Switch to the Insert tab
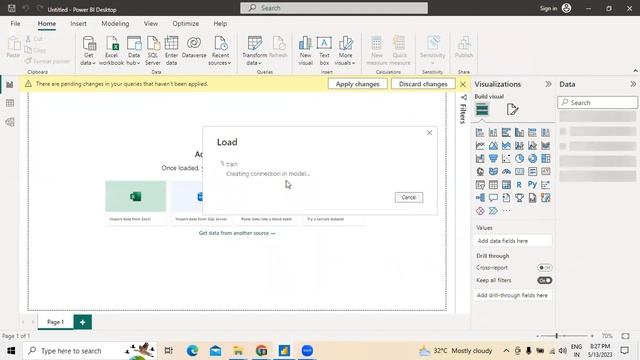 tap(78, 24)
